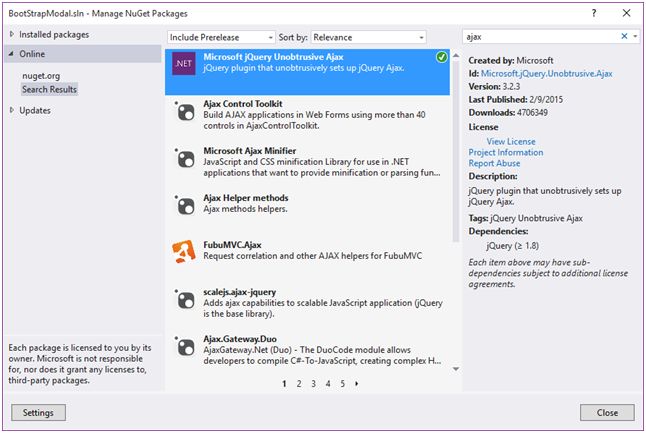
Task: Go to results page 2
Action: [x=299, y=384]
